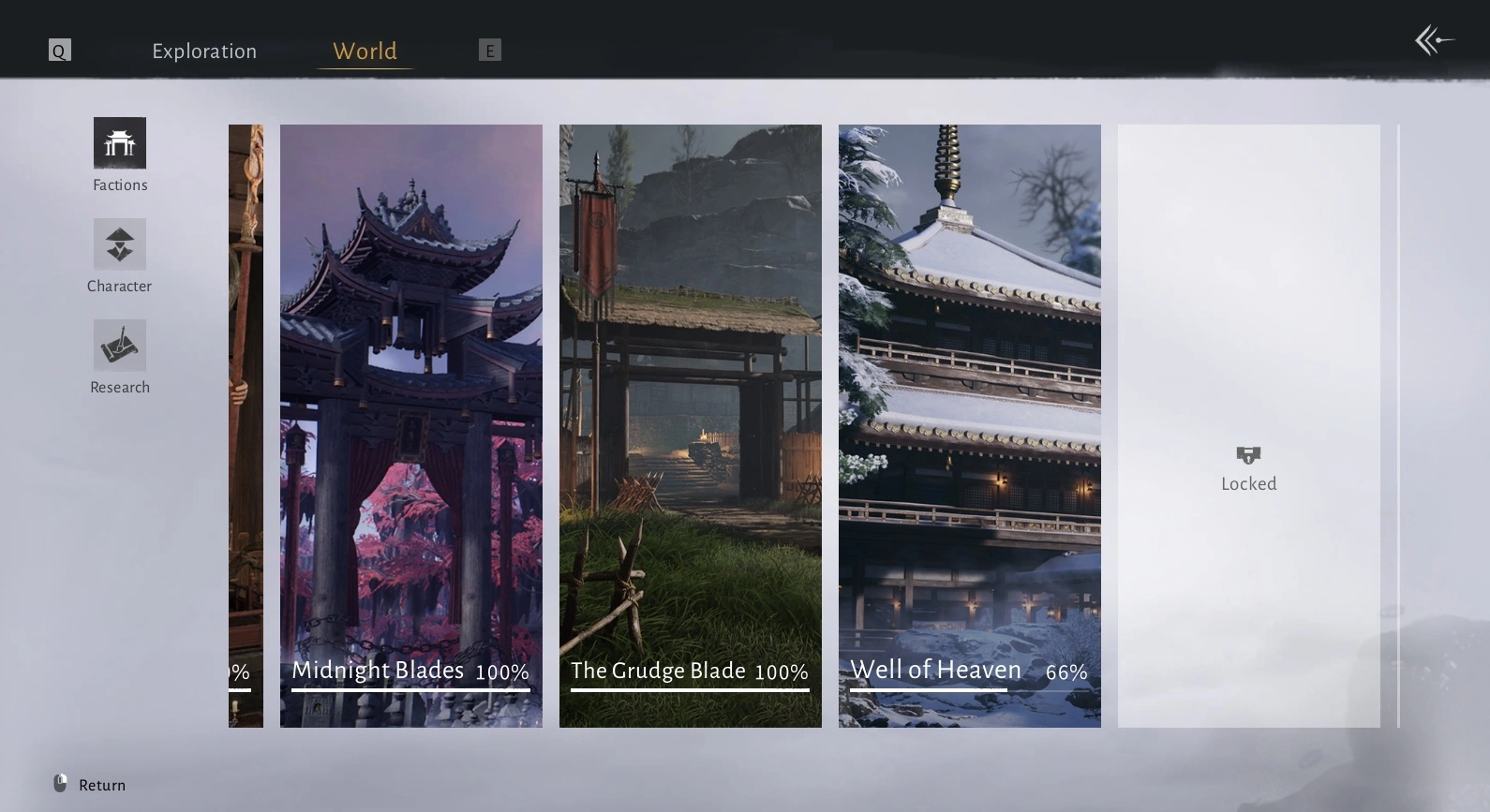Screen dimensions: 1490x812
Task: Click the mouse icon beside Return
Action: pos(60,784)
